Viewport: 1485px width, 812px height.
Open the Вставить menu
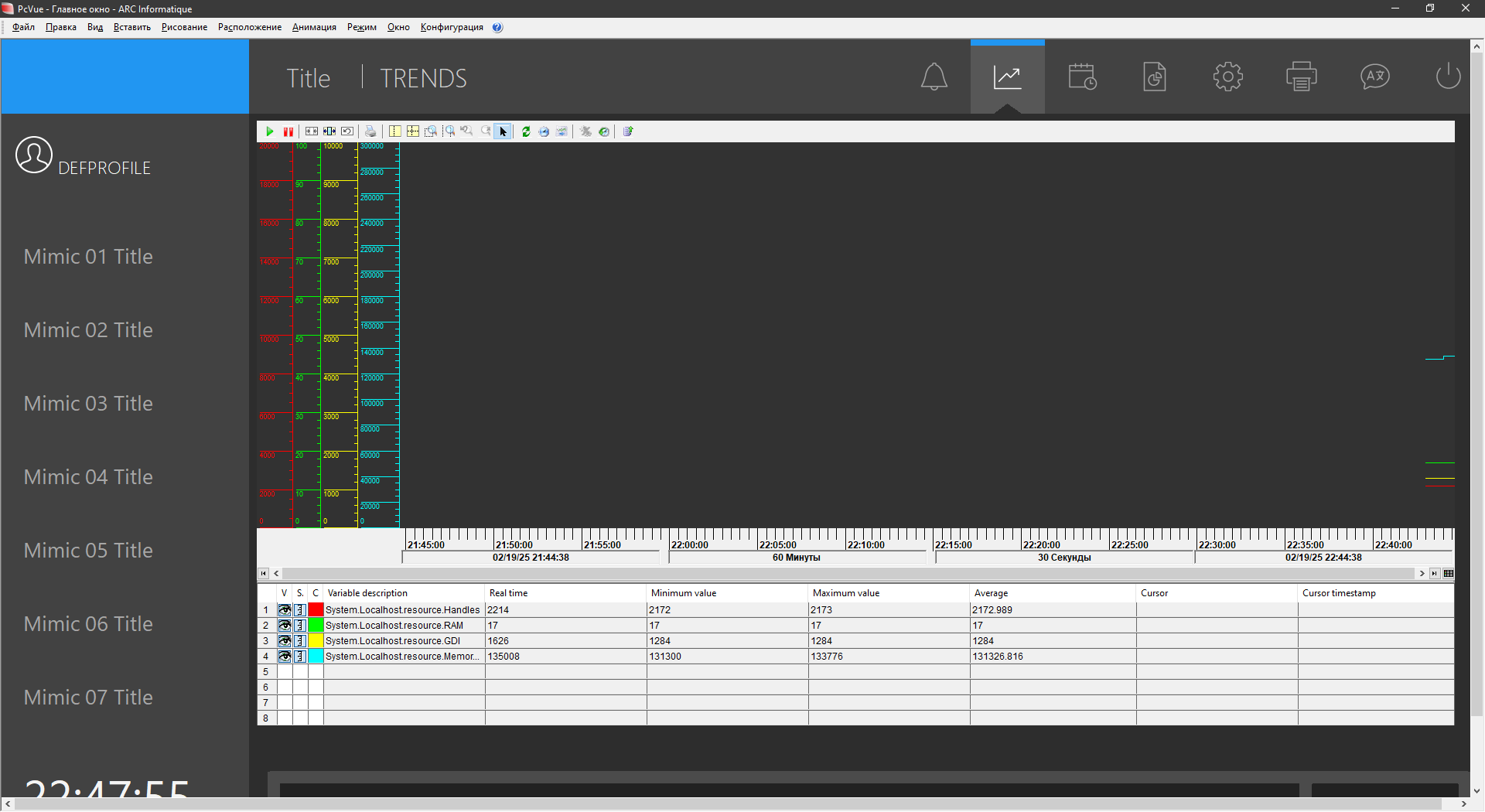pyautogui.click(x=132, y=27)
